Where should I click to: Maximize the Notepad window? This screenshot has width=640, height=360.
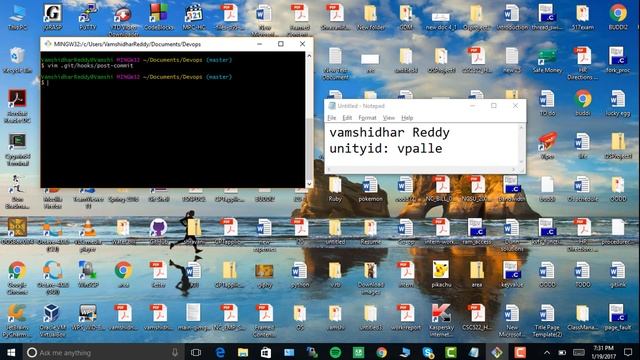coord(493,106)
